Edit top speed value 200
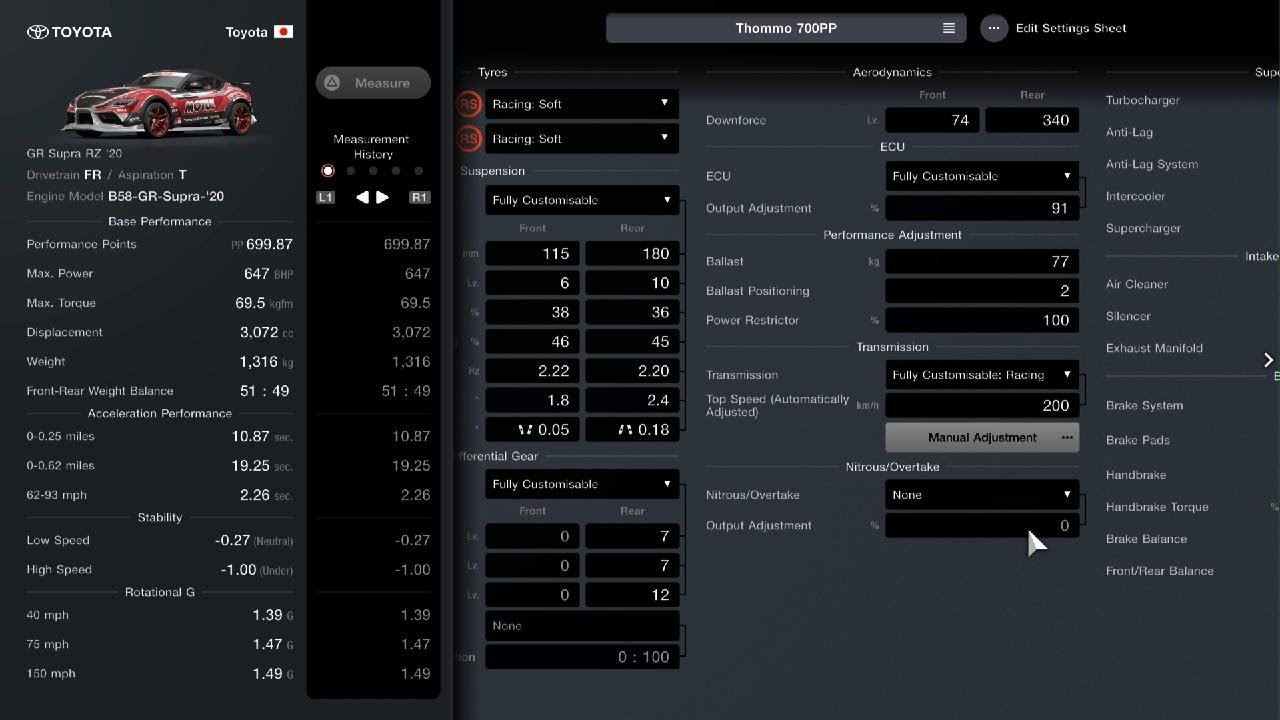This screenshot has height=720, width=1280. (982, 405)
